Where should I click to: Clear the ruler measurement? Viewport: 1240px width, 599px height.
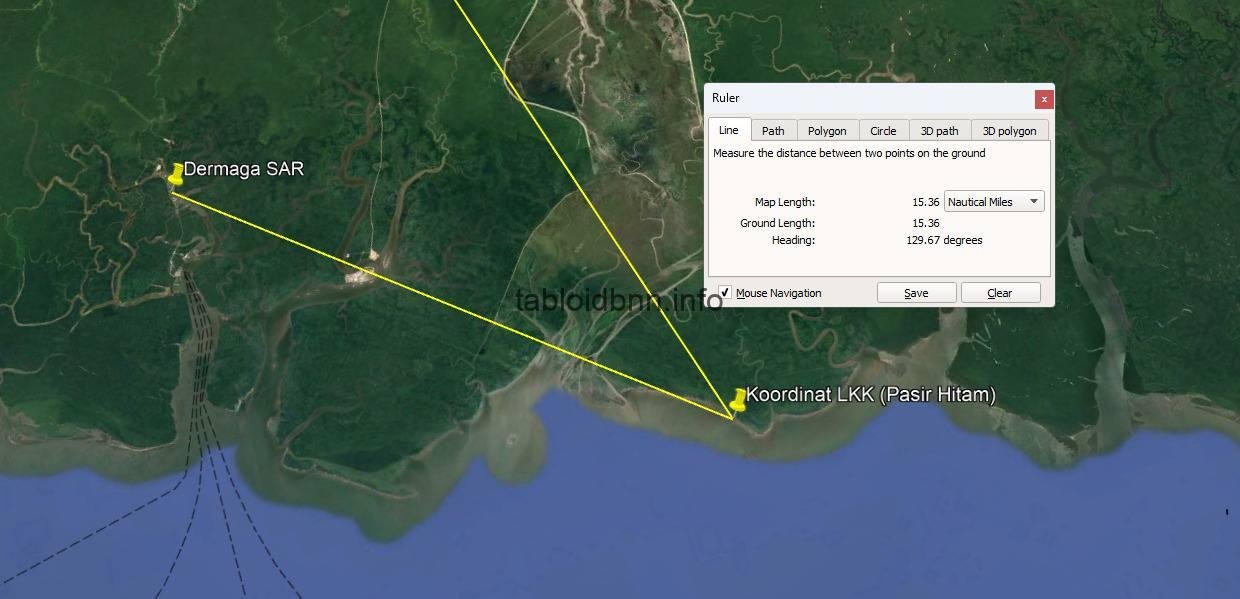[1000, 293]
